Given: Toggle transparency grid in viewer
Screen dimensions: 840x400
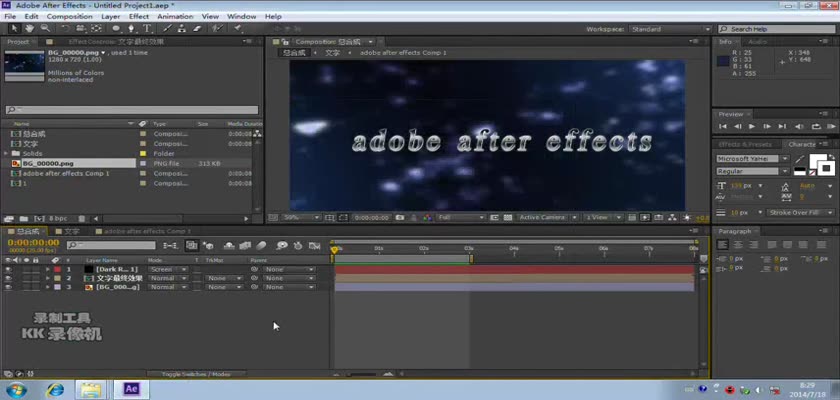Looking at the screenshot, I should click(507, 217).
